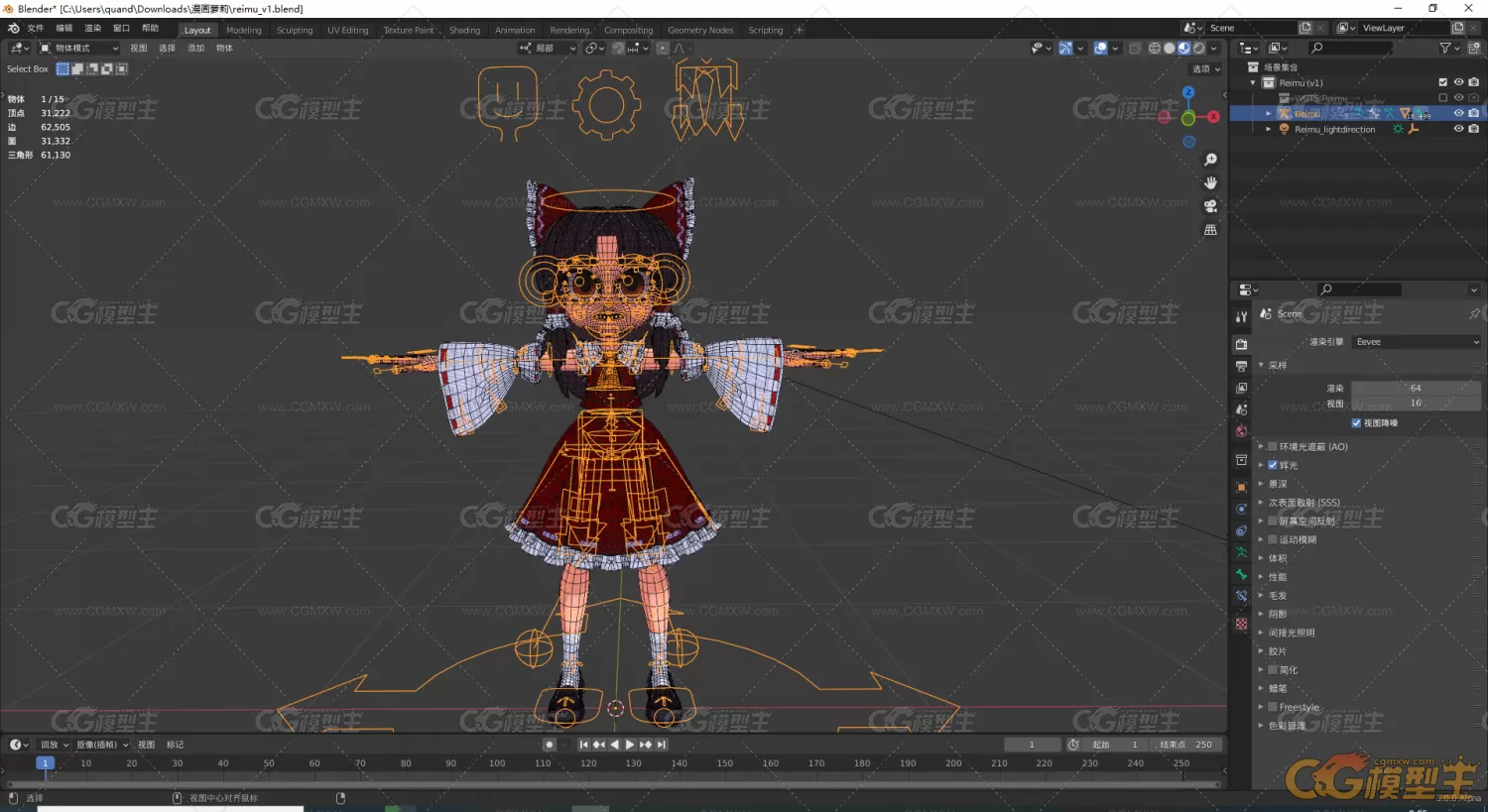The image size is (1488, 812).
Task: Click the zoom magnifier icon in viewport
Action: point(1210,160)
